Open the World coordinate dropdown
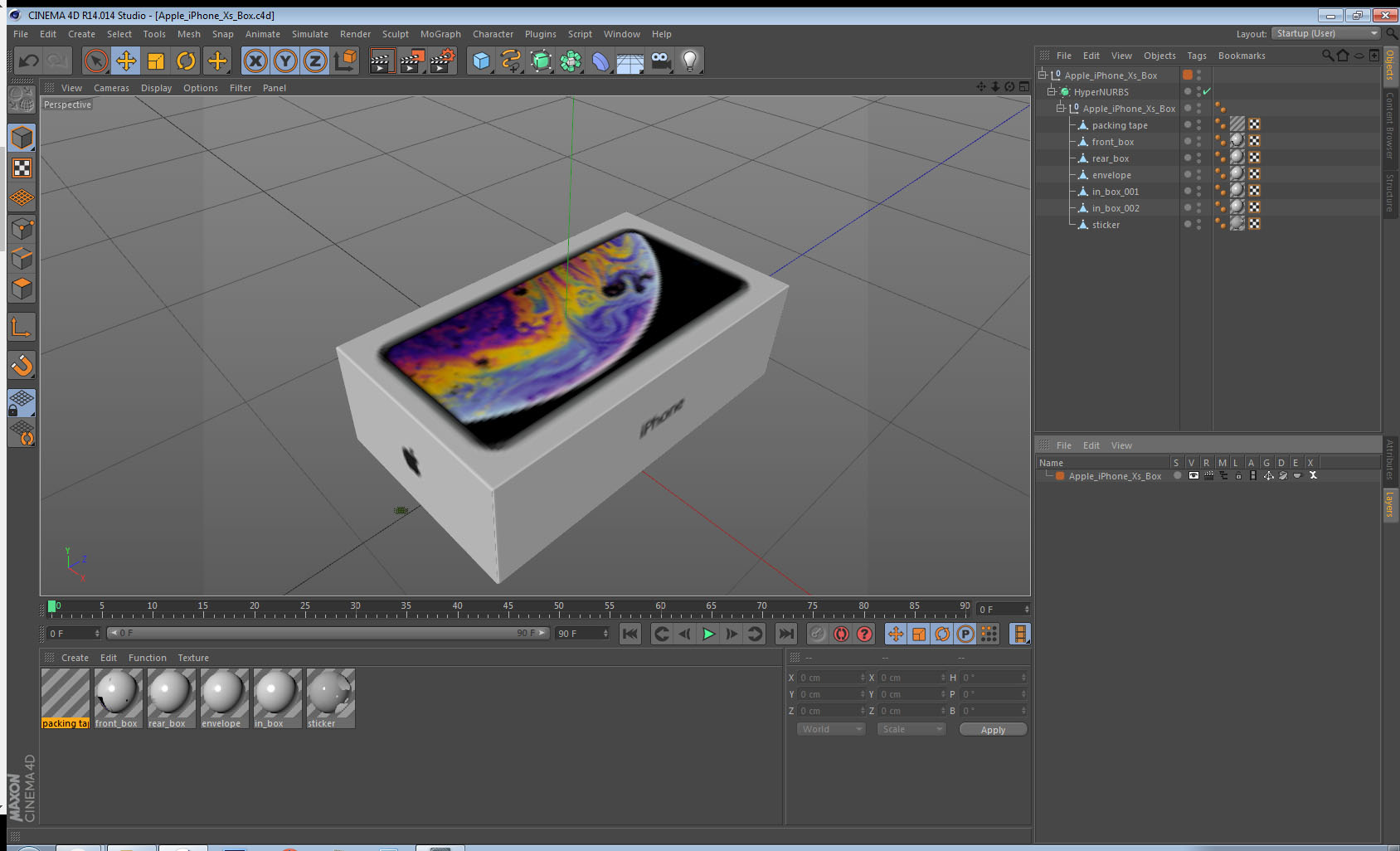 coord(831,729)
